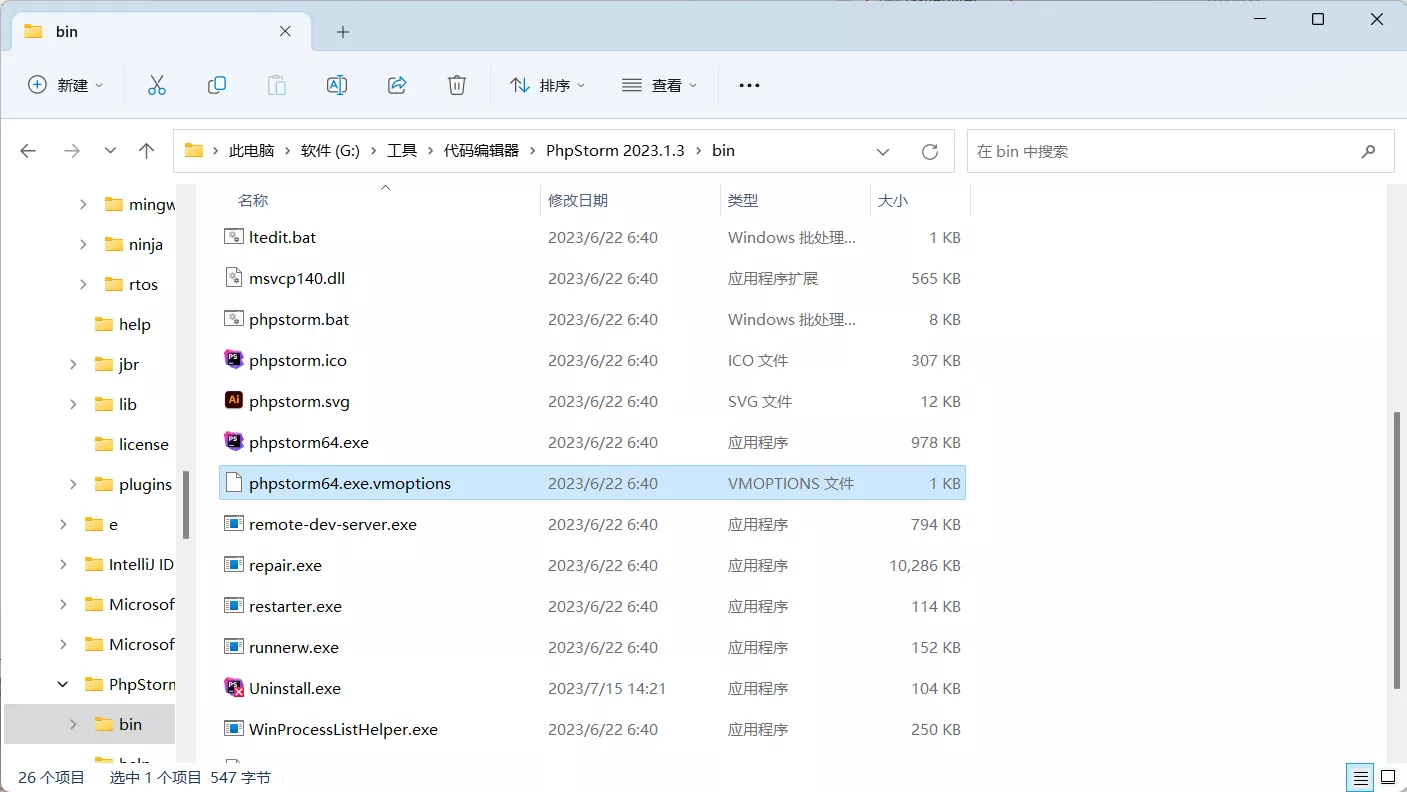Image resolution: width=1407 pixels, height=792 pixels.
Task: Open the 新建 (New) dropdown
Action: (x=65, y=85)
